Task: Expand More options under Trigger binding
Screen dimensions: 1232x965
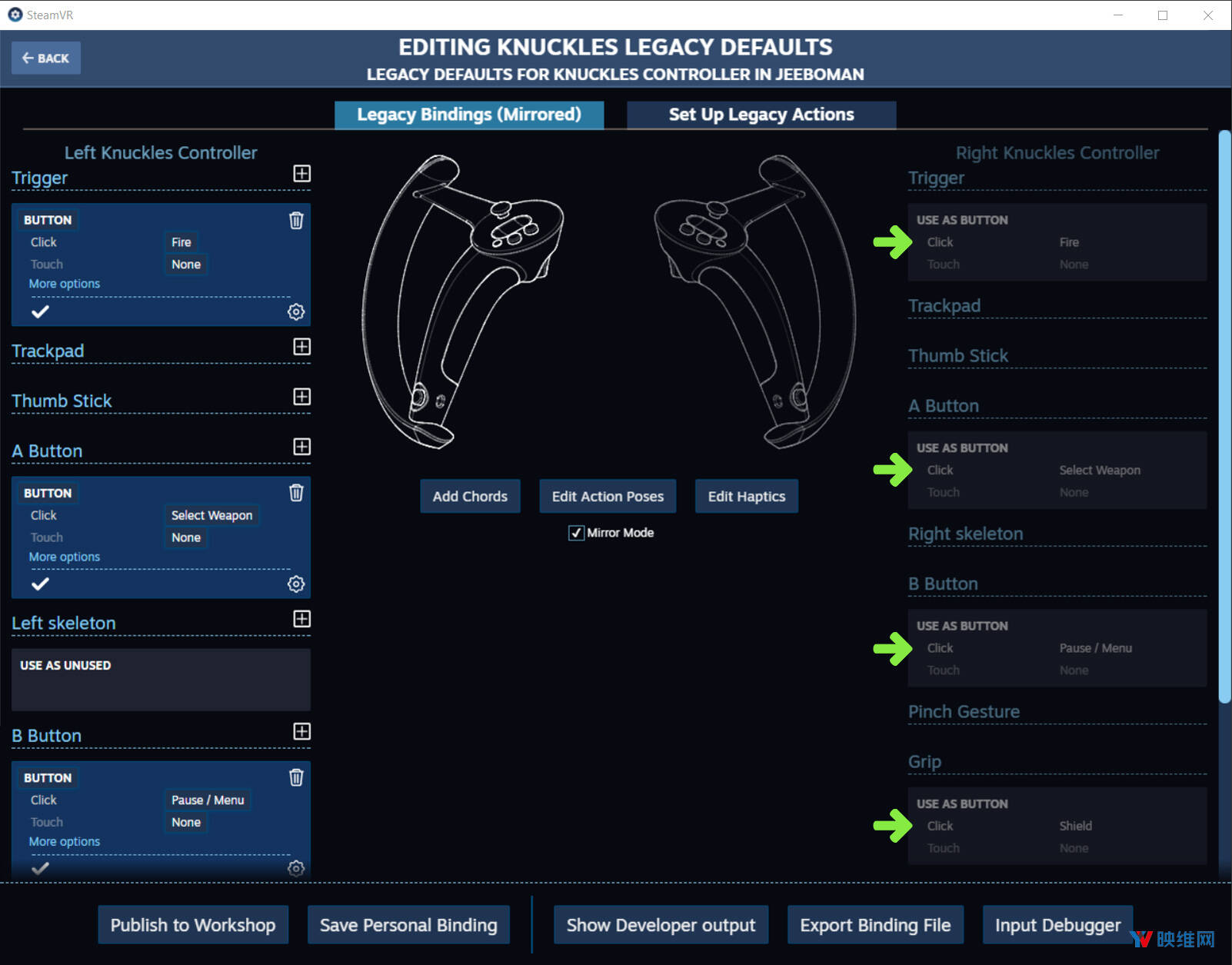Action: tap(65, 284)
